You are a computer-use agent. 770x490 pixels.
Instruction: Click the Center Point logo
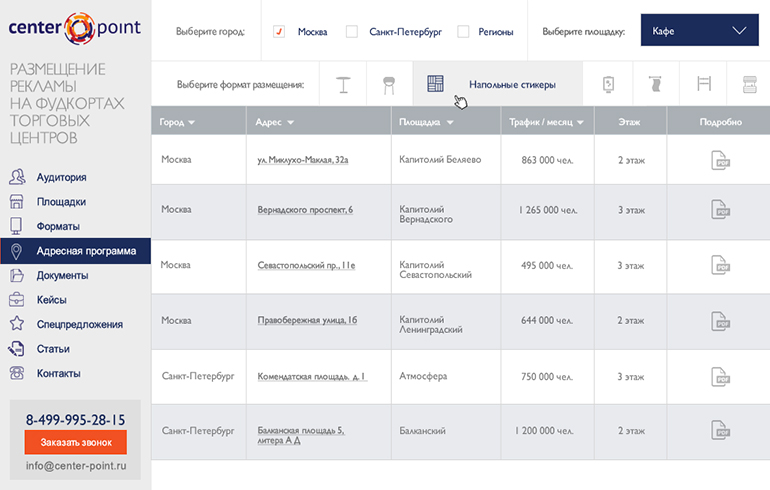(x=75, y=28)
